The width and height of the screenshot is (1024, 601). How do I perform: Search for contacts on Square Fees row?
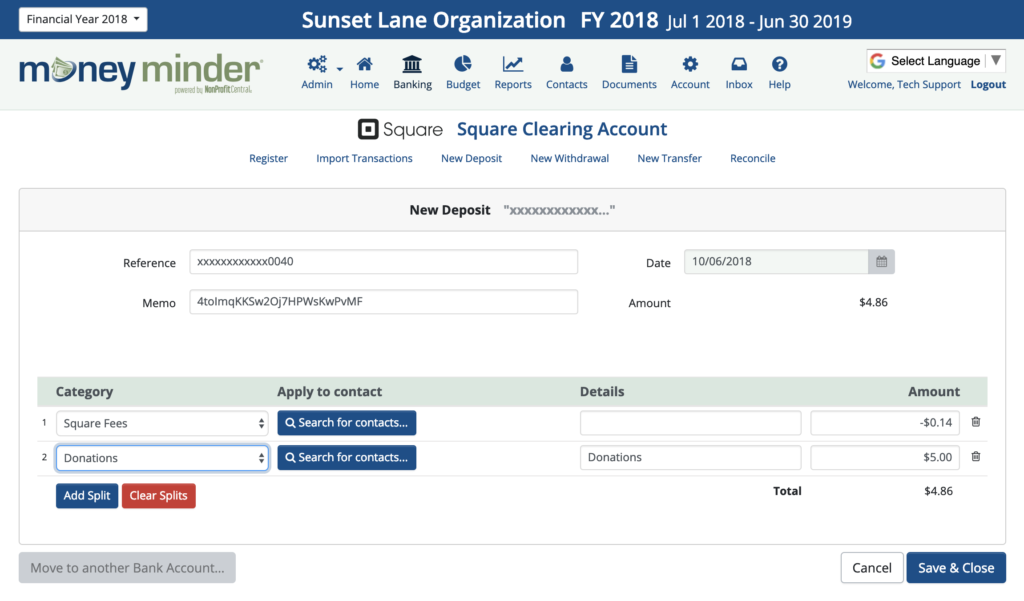tap(347, 423)
